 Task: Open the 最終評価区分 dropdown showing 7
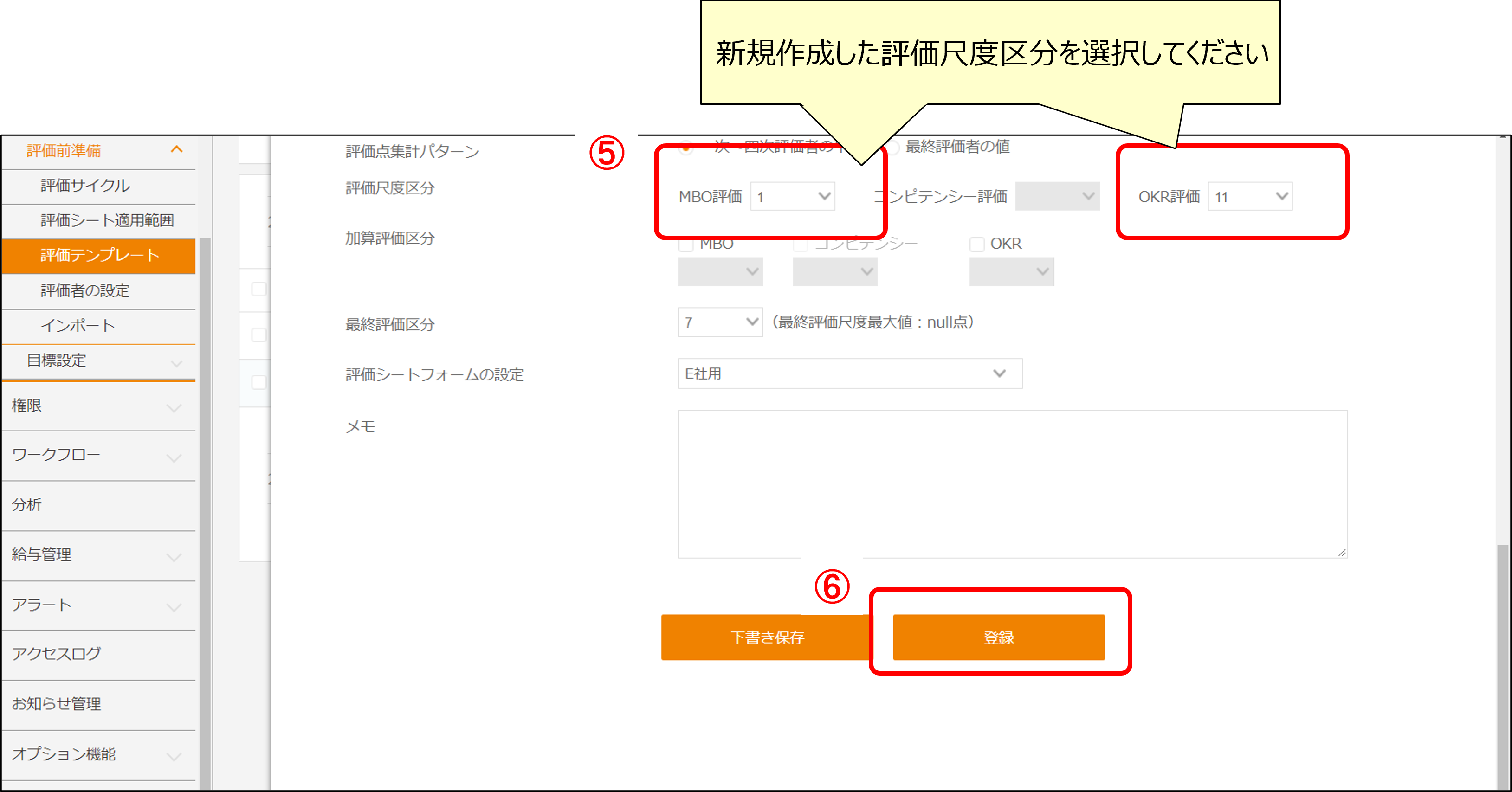click(720, 322)
